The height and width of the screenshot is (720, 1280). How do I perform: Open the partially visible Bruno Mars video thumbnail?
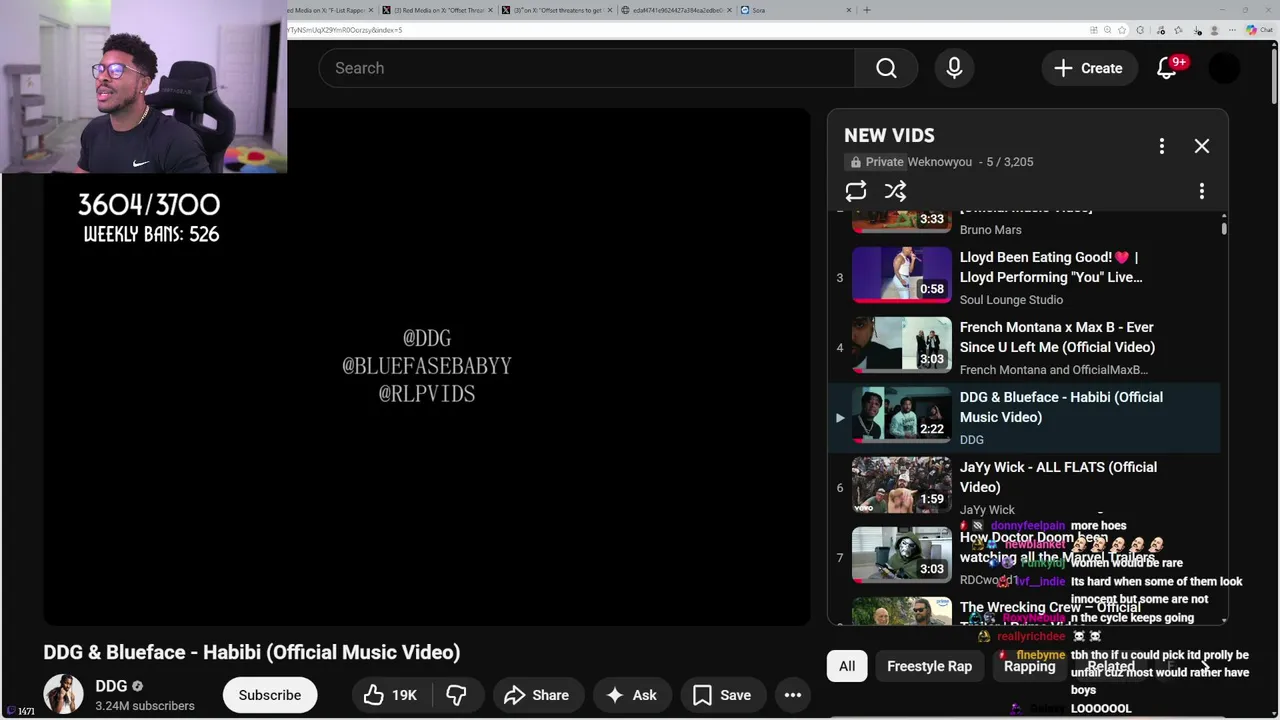tap(902, 221)
